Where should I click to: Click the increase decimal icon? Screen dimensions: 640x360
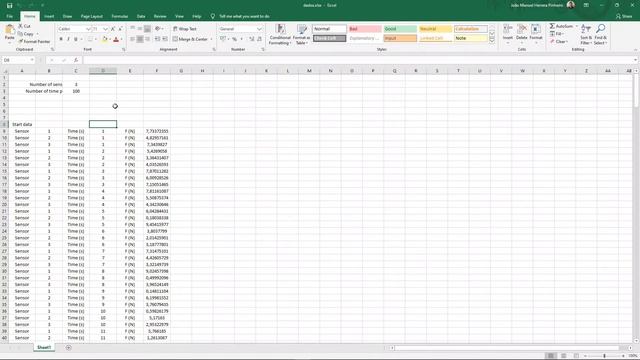251,39
